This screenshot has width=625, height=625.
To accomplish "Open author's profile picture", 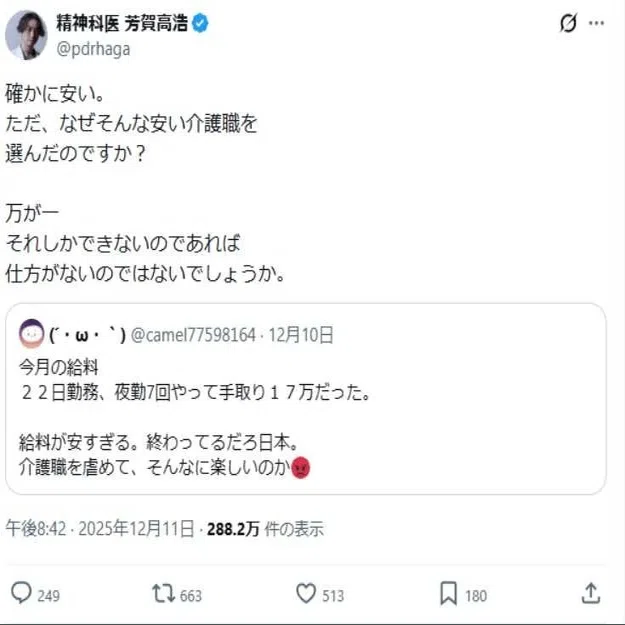I will click(26, 35).
